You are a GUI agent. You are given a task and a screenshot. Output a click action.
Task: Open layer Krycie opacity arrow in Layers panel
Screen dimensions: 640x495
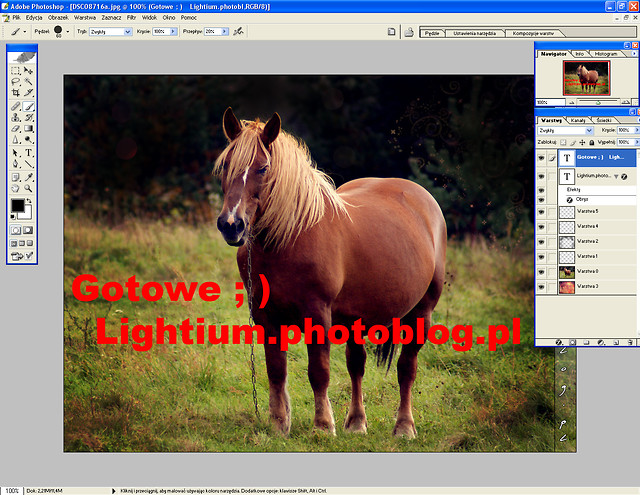(636, 130)
